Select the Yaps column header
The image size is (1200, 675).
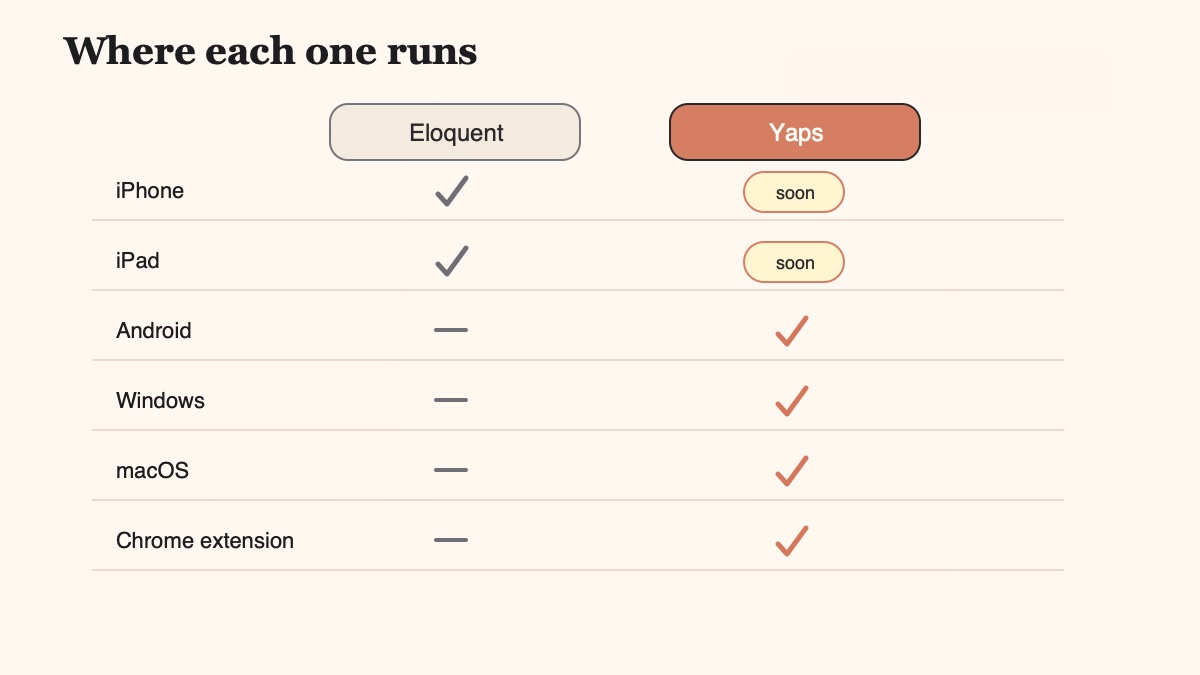point(795,132)
